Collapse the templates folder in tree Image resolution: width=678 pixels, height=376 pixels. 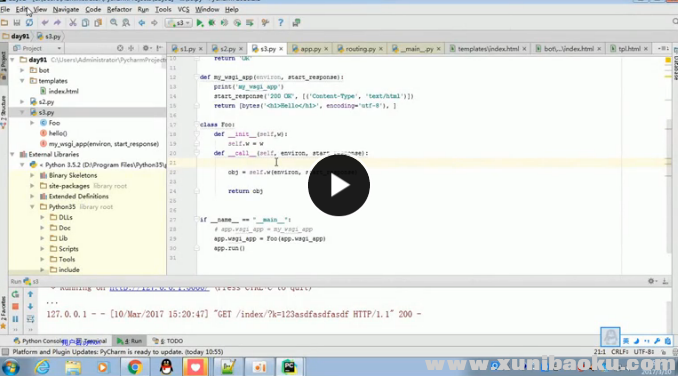pos(22,81)
